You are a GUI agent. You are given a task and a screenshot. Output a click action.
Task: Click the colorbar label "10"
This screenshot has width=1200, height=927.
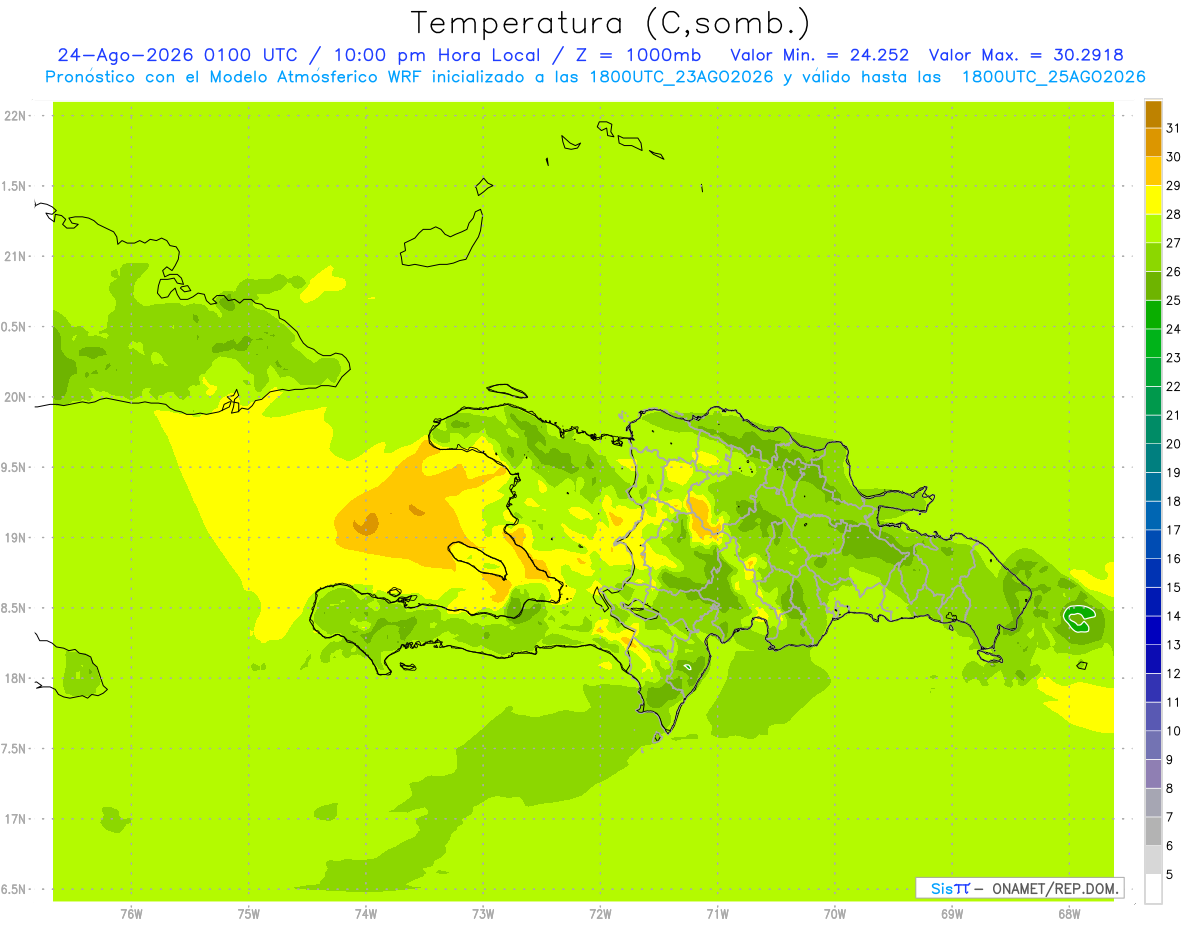point(1173,731)
